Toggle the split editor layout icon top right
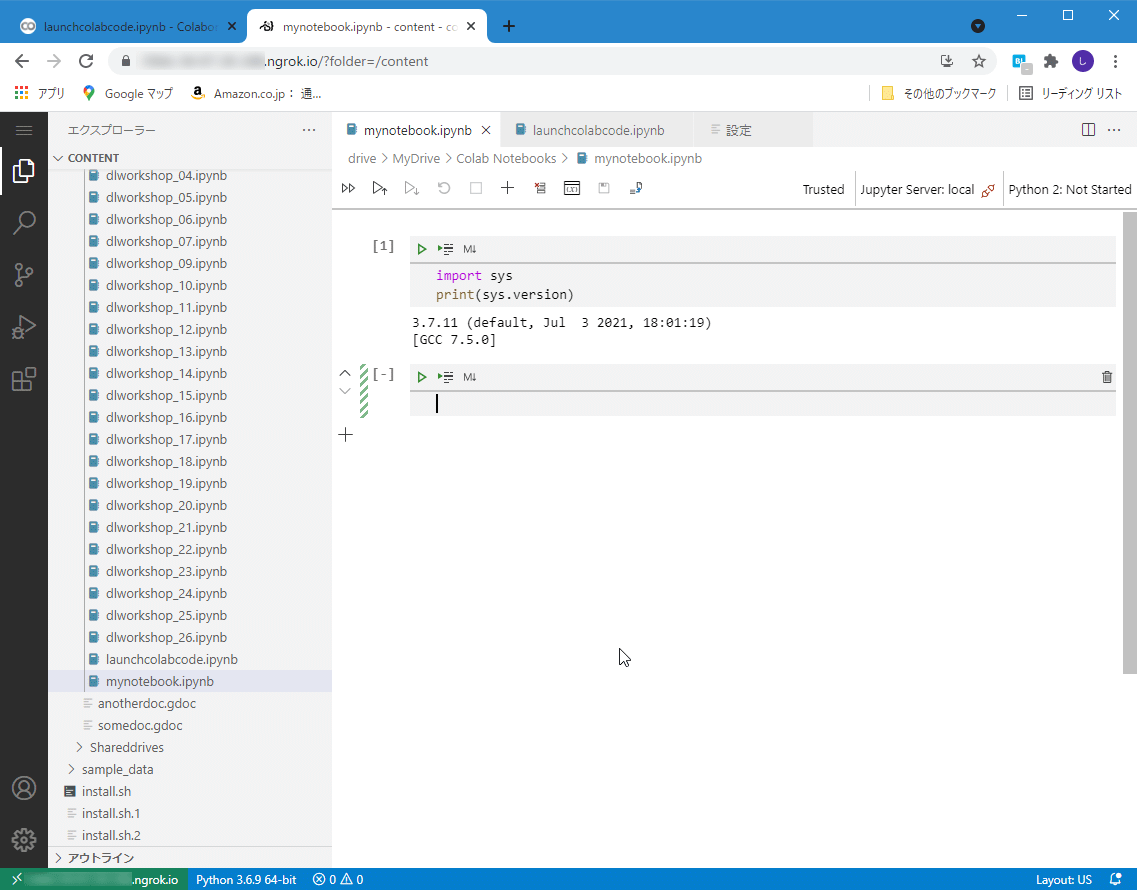 1087,129
